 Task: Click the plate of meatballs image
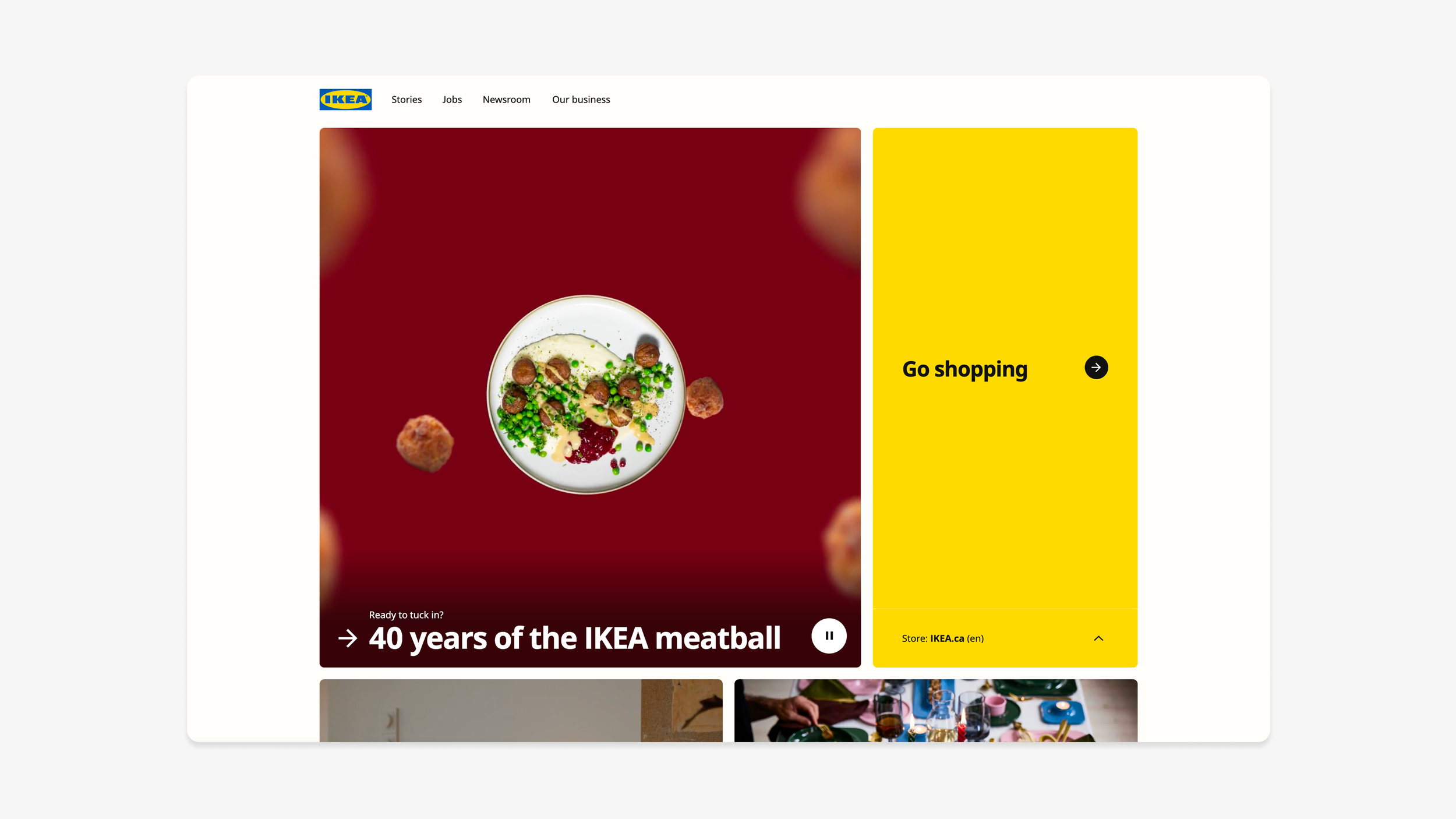[x=586, y=394]
